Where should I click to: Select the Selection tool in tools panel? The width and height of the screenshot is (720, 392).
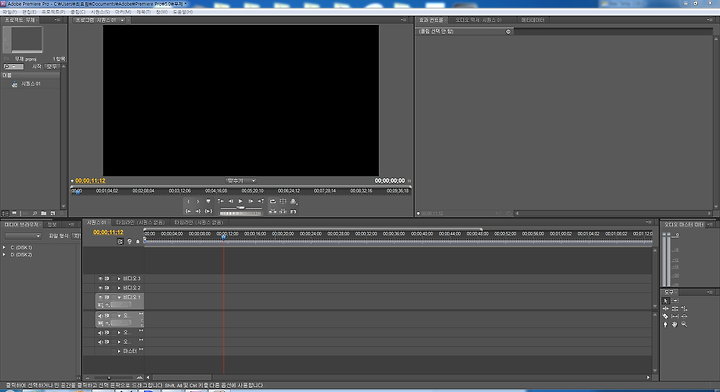coord(666,301)
